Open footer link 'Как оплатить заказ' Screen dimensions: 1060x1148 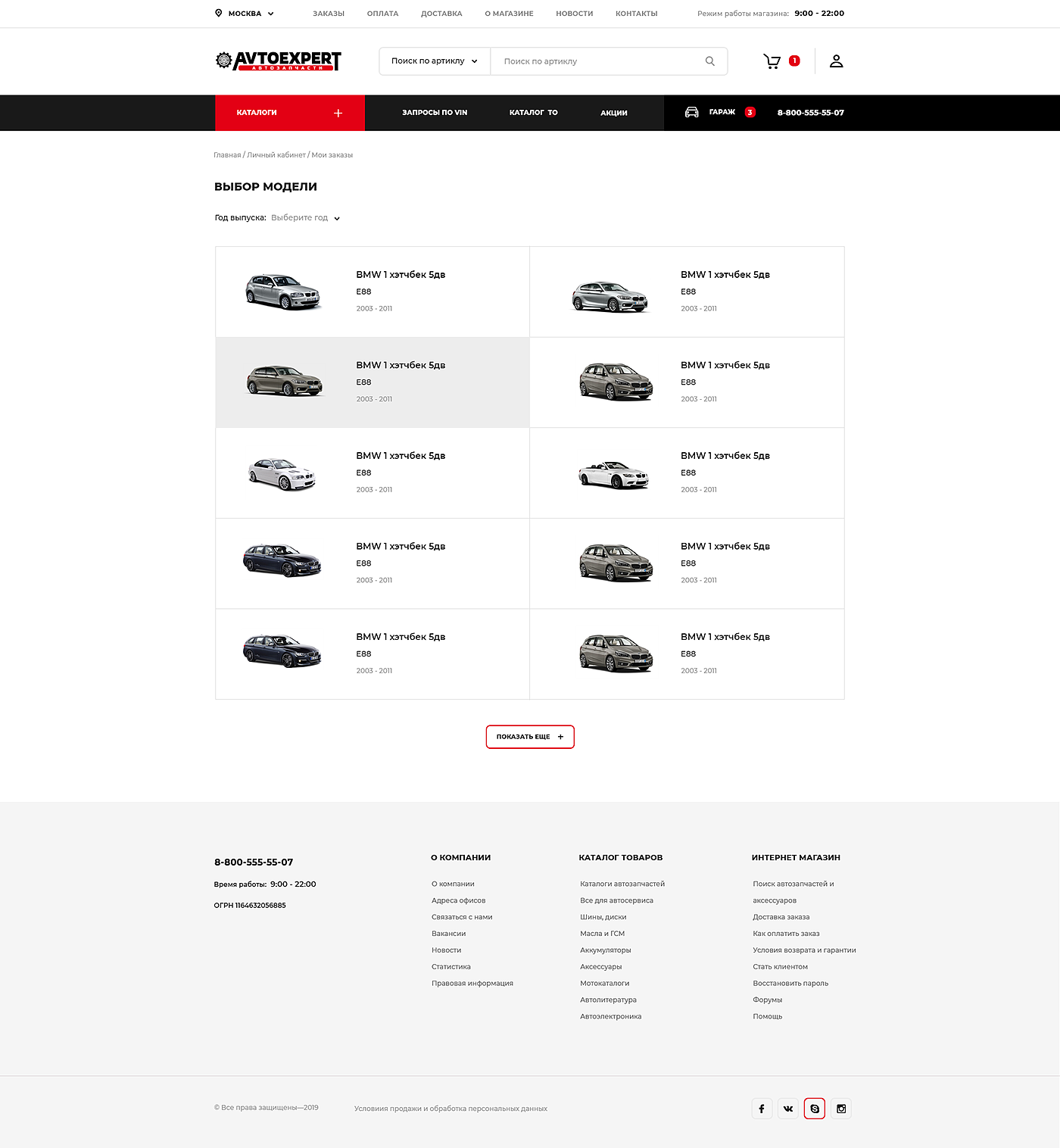(x=786, y=934)
